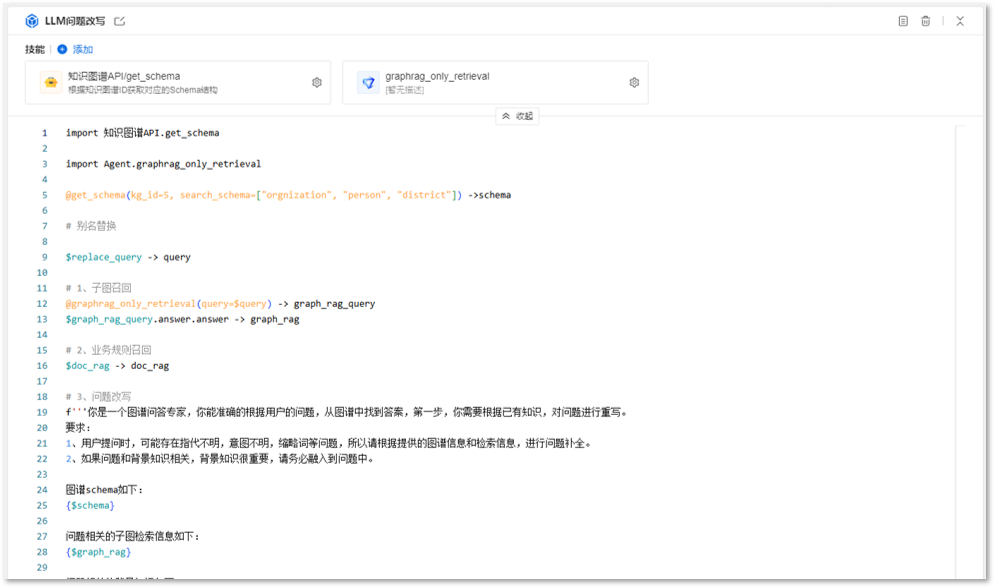Click the graphrag_only_retrieval agent icon
995x588 pixels.
(367, 83)
